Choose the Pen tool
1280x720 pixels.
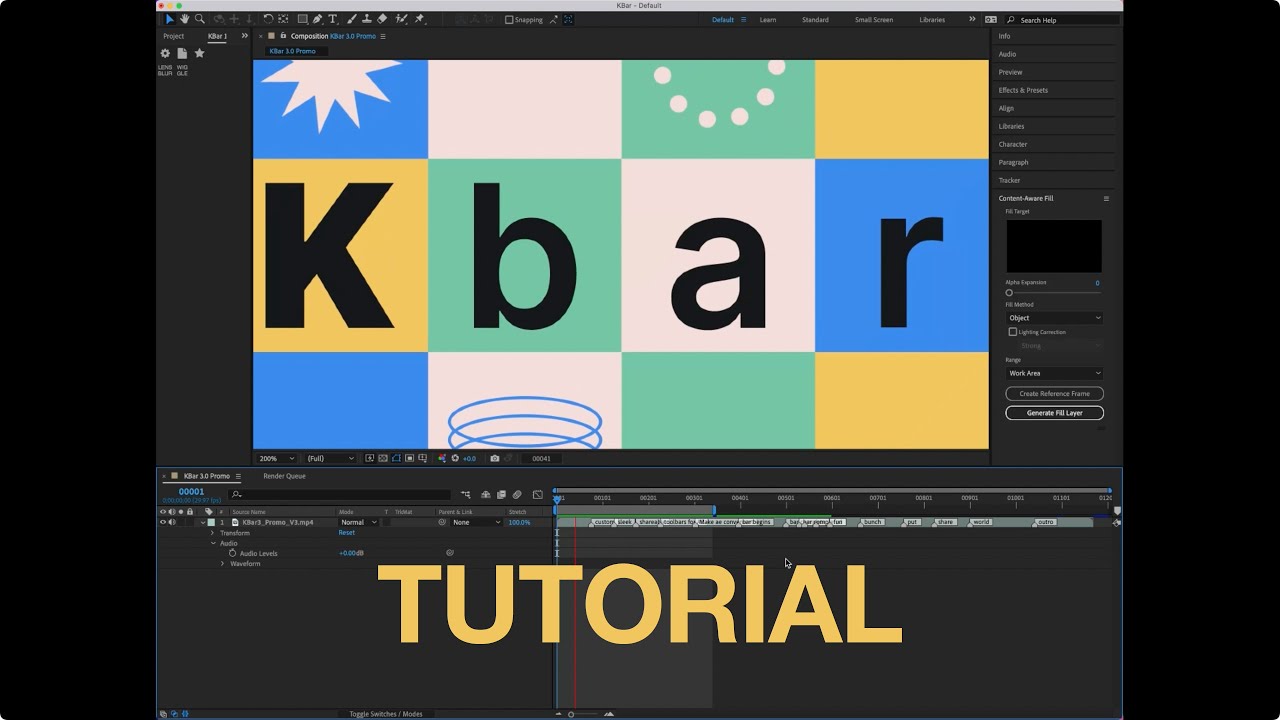317,19
